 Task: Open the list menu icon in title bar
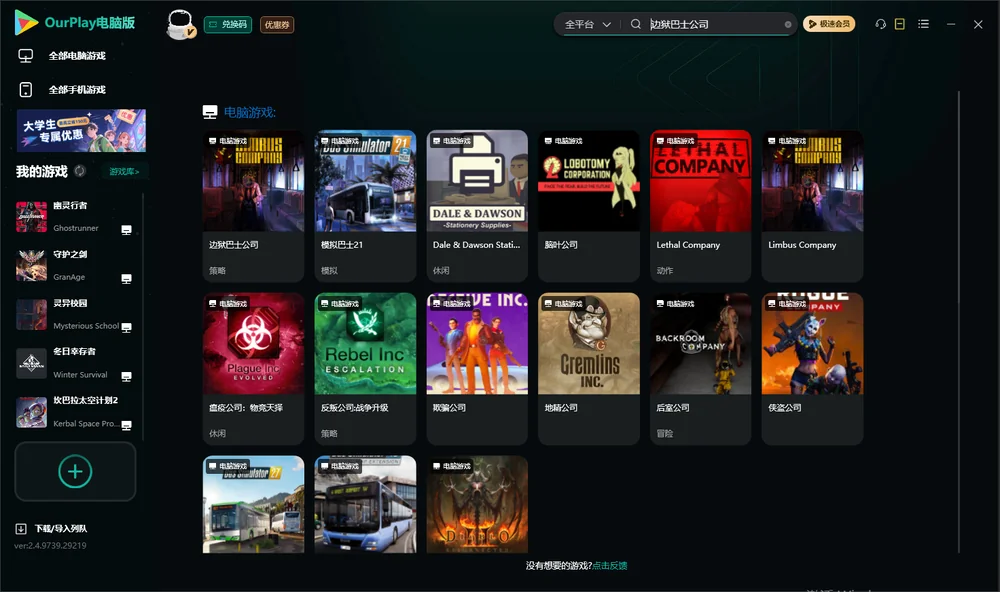(923, 24)
